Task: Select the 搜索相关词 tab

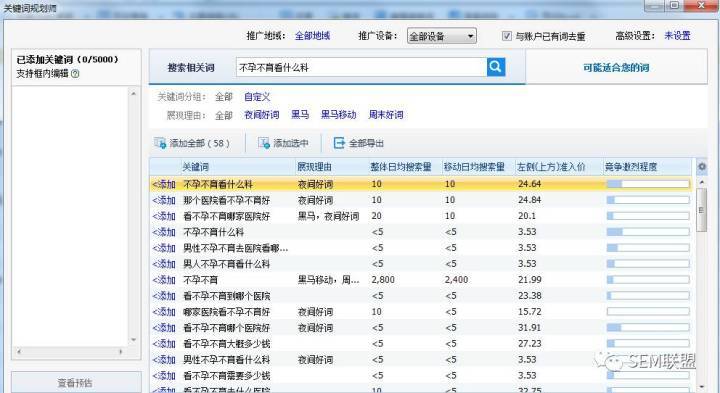Action: (x=191, y=67)
